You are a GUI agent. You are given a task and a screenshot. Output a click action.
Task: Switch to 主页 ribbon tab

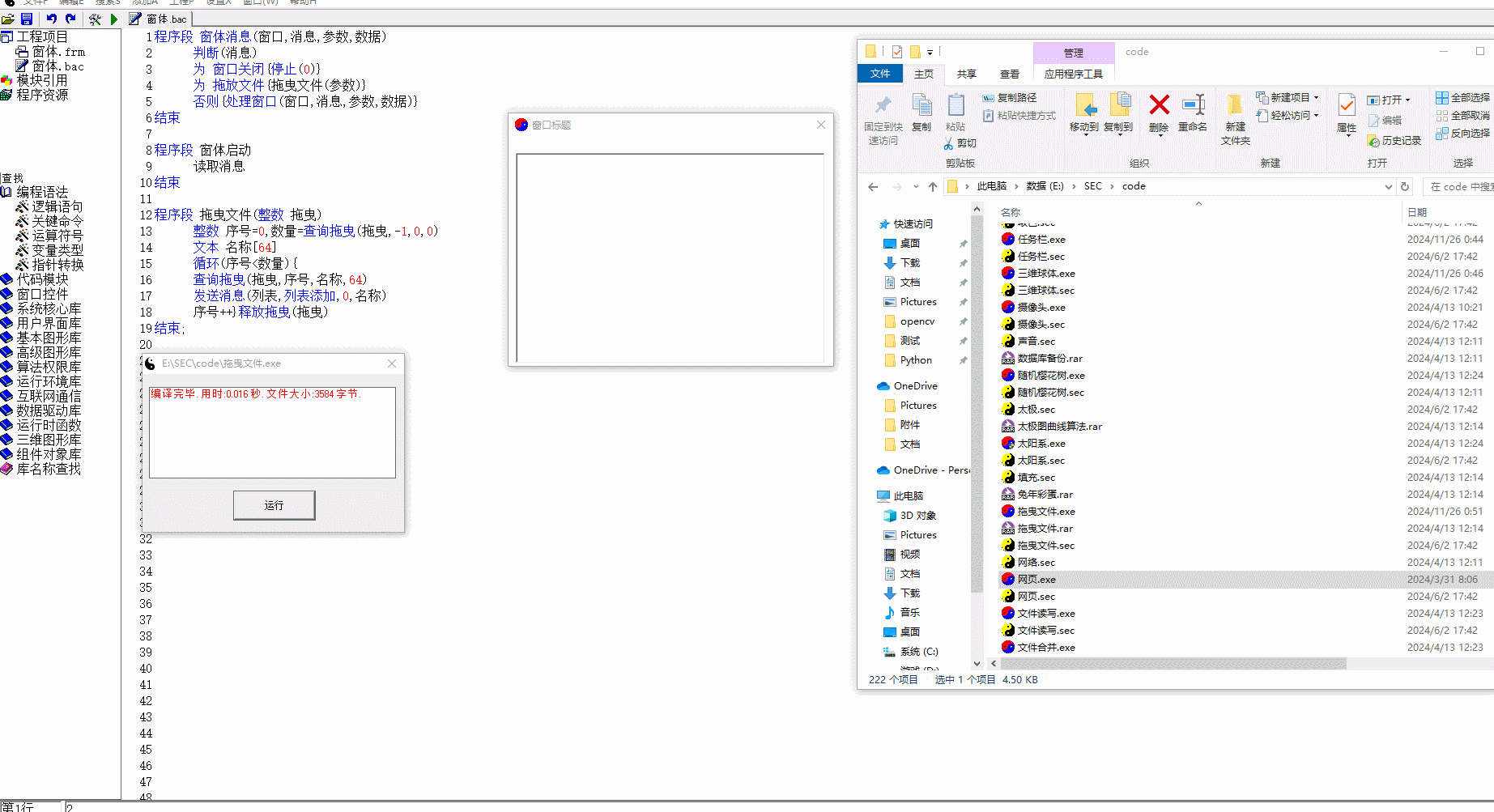pyautogui.click(x=924, y=74)
